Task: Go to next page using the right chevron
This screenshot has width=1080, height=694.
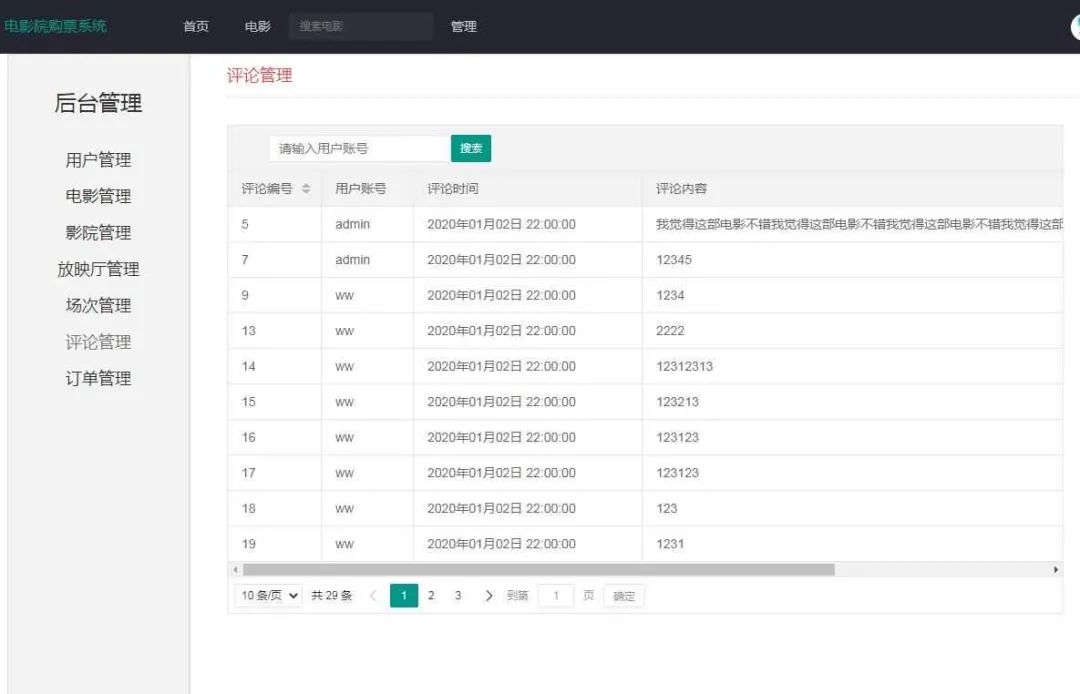Action: coord(488,595)
